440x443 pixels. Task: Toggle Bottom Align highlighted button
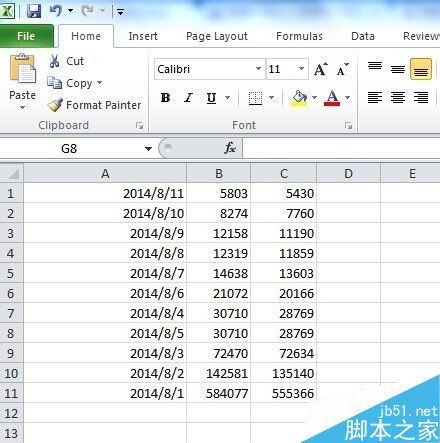point(421,69)
